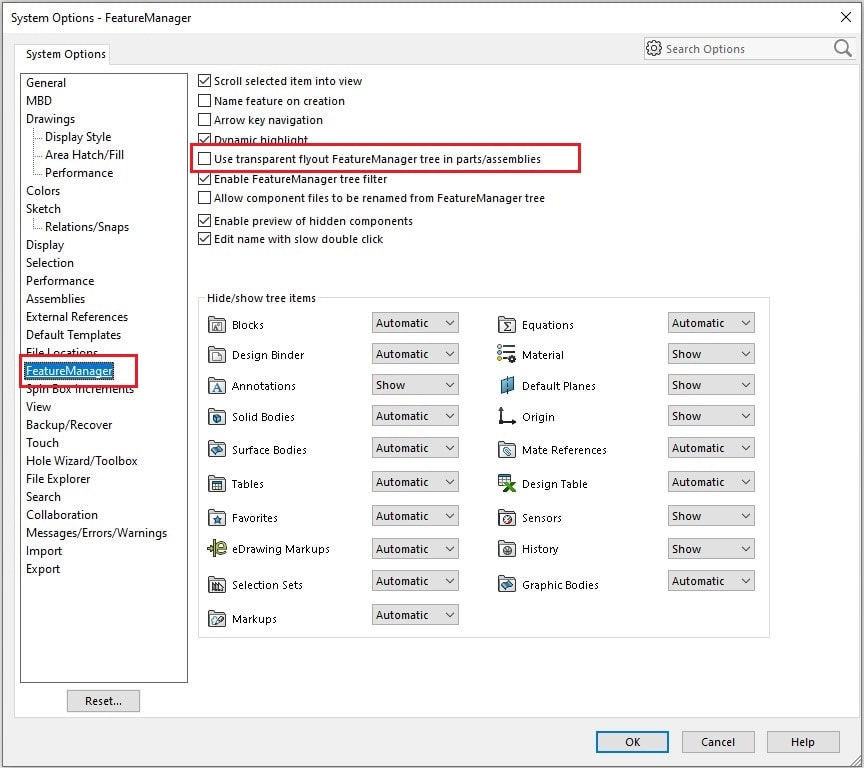Click the Blocks folder icon

coord(217,324)
